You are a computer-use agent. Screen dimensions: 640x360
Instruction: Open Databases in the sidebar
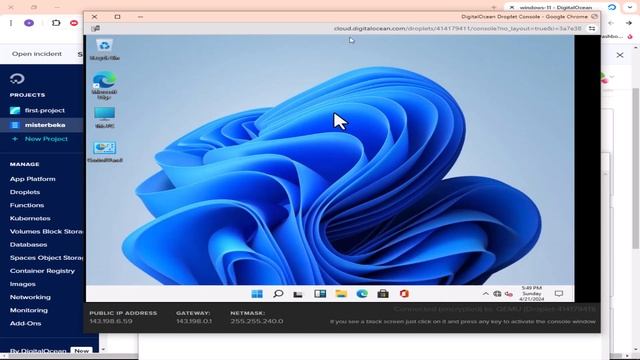(29, 244)
